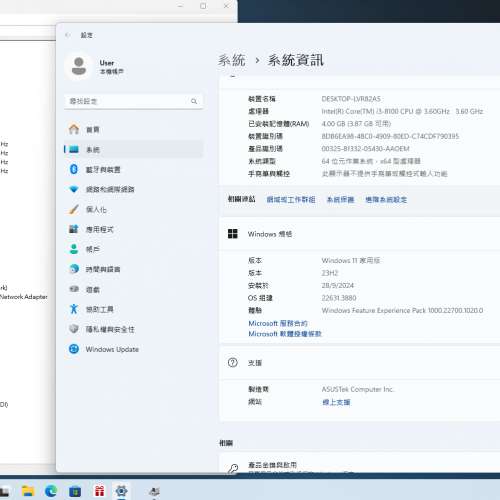500x500 pixels.
Task: Click the edition value Windows 11
Action: [351, 260]
